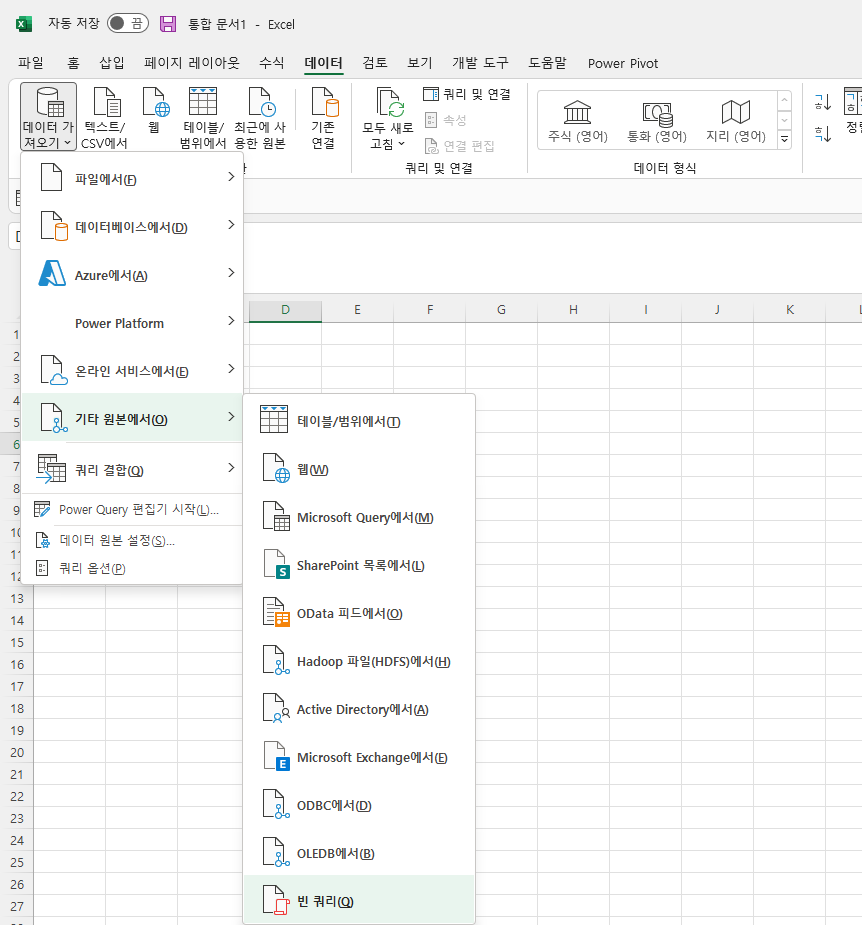Viewport: 862px width, 925px height.
Task: Click the purple Save icon
Action: pos(168,24)
